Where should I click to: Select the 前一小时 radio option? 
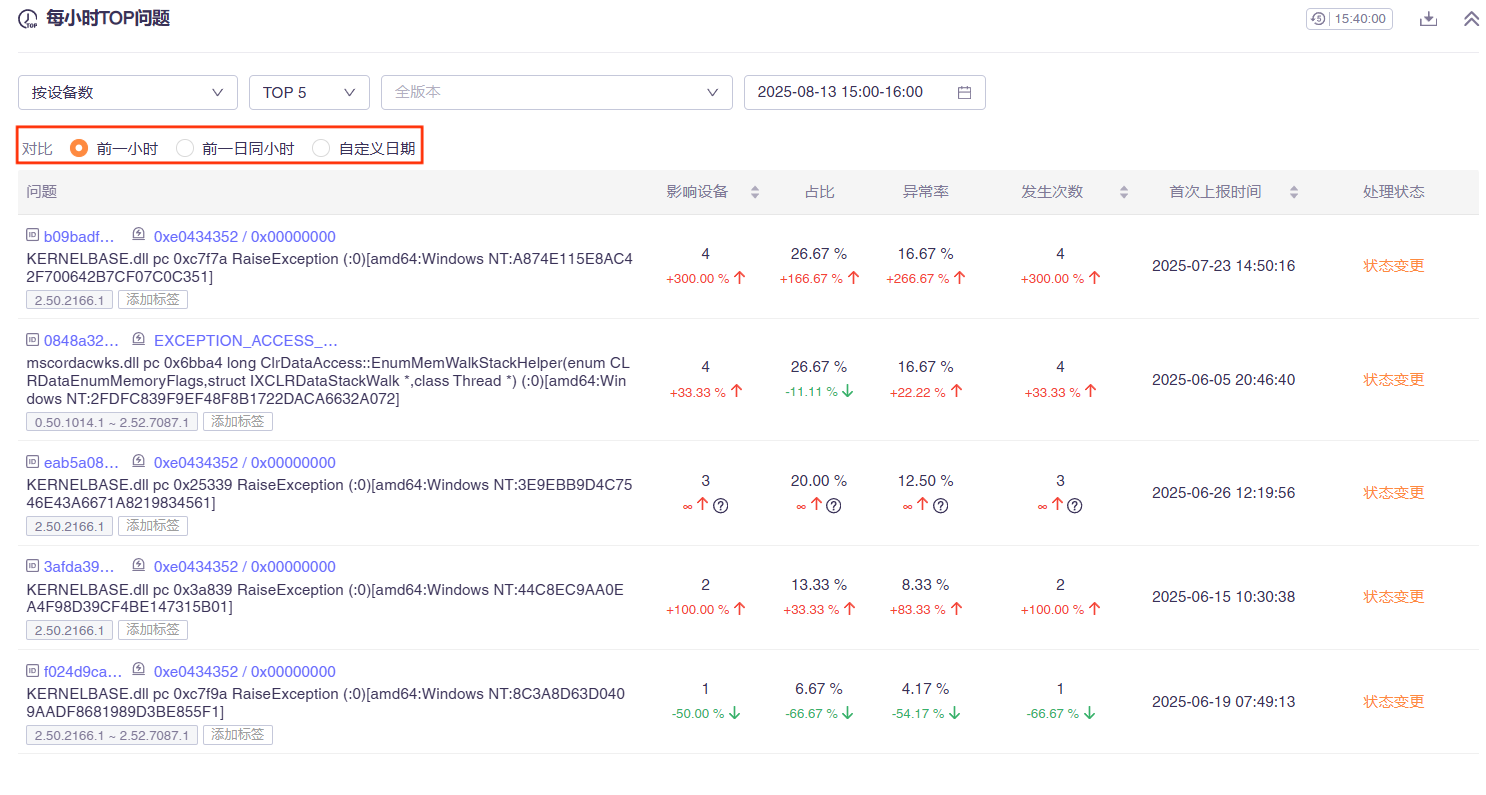[79, 148]
